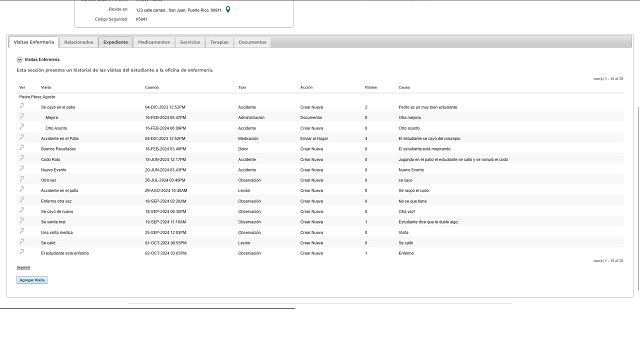Sort by the Visita column header
Screen dimensions: 640x360
[46, 87]
